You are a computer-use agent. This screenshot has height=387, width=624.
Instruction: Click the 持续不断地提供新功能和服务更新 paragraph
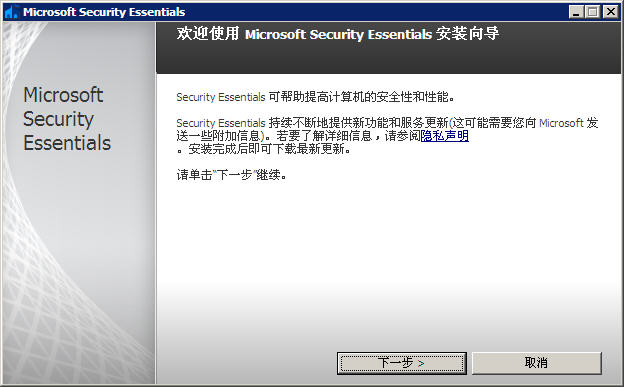(387, 129)
